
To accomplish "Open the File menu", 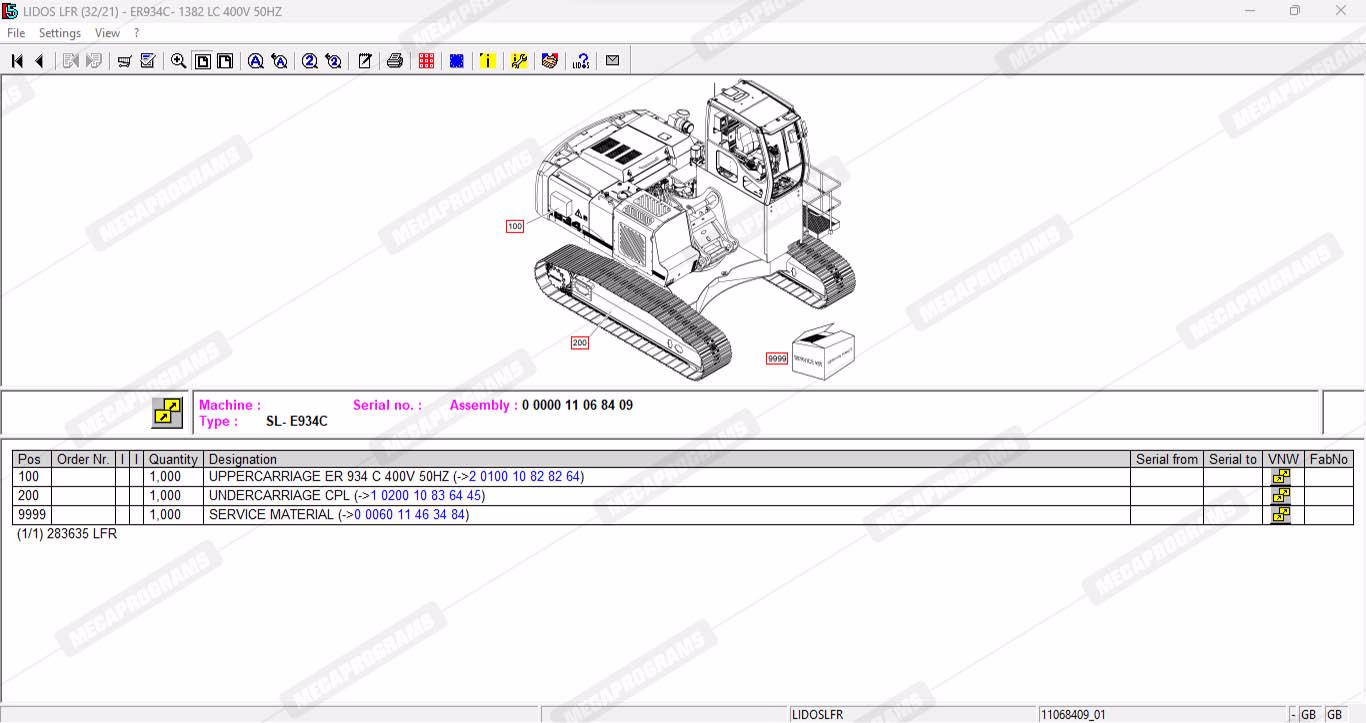I will [16, 33].
